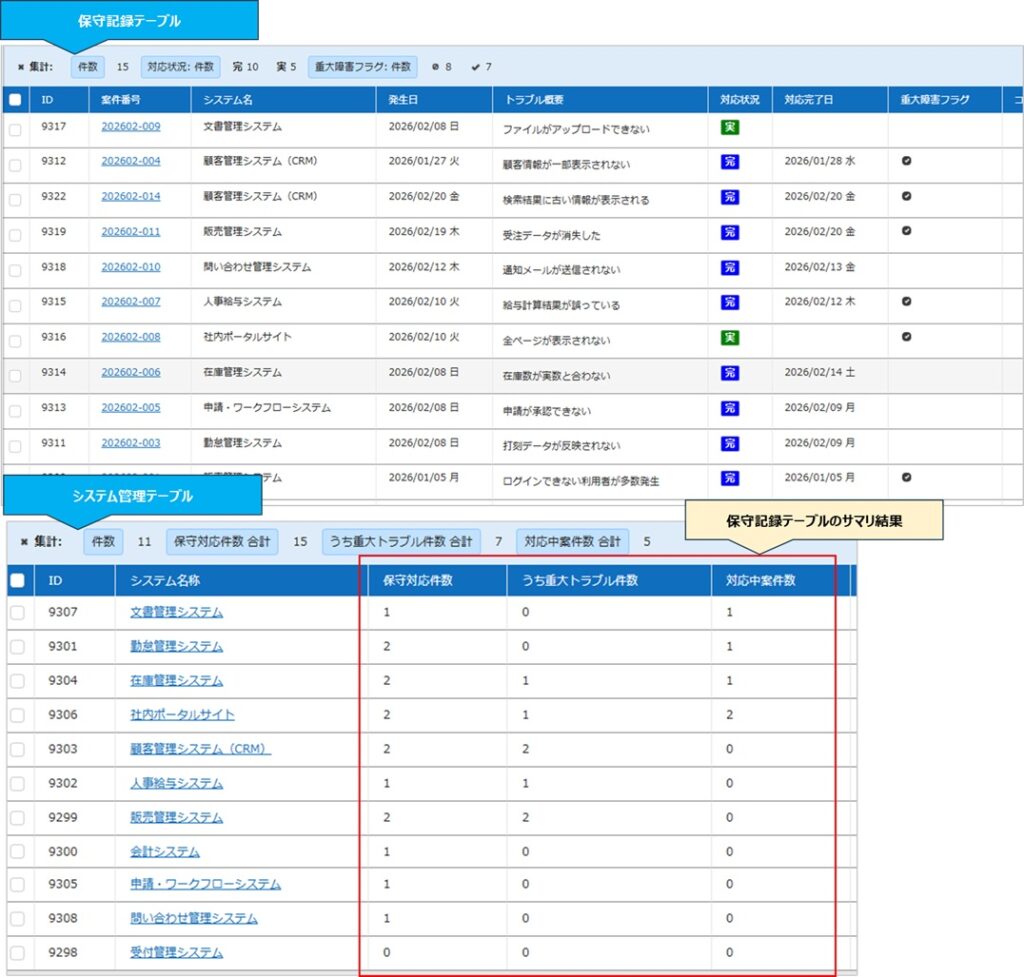
Task: Click the major incident checkmark for record 9315
Action: [906, 301]
